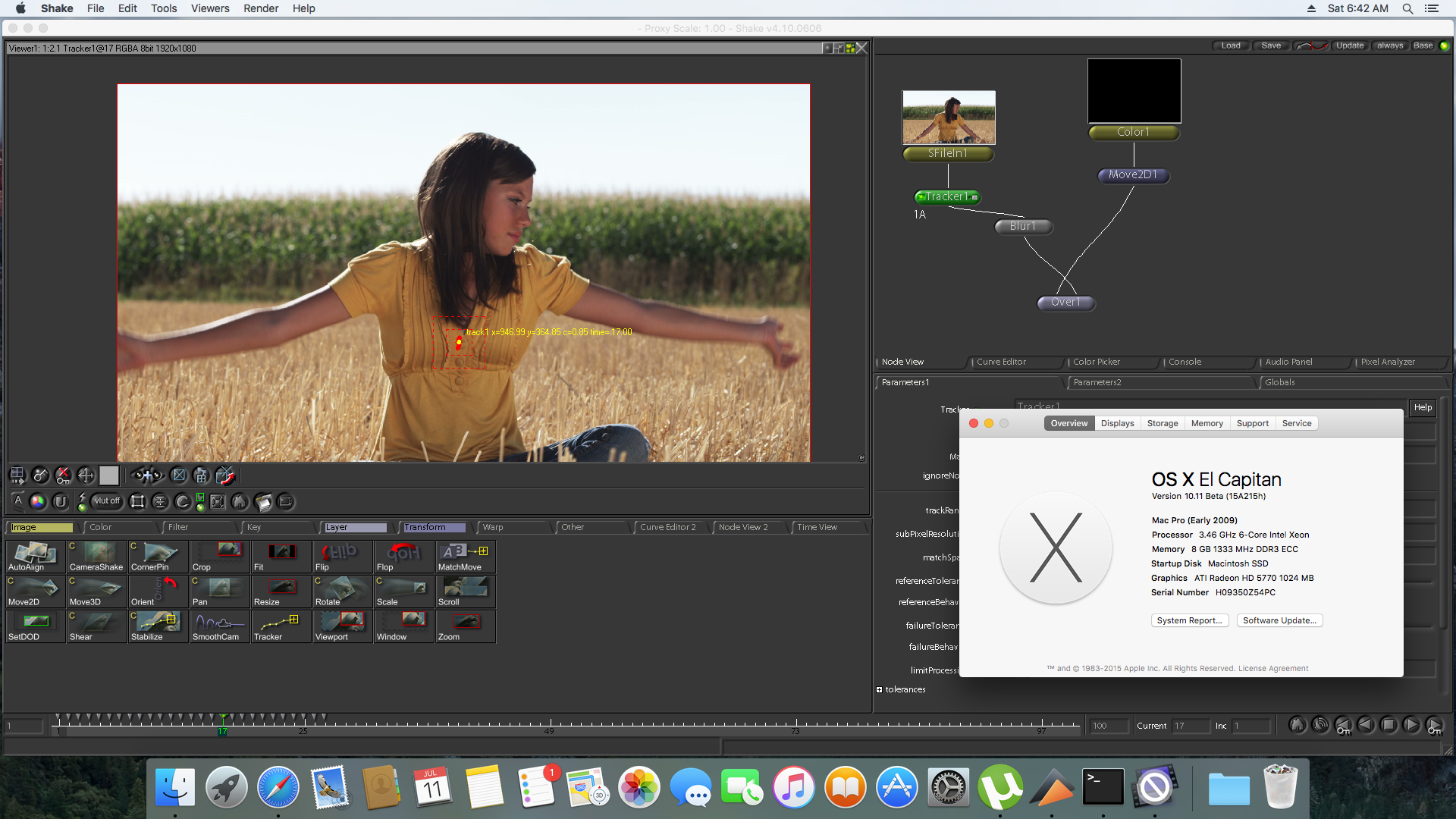Insert a MatchMove node
The width and height of the screenshot is (1456, 819).
[465, 557]
